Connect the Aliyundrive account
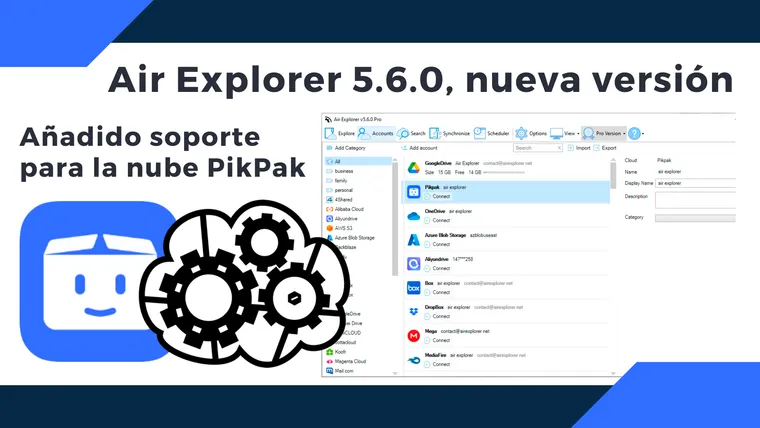760x428 pixels. pos(438,268)
